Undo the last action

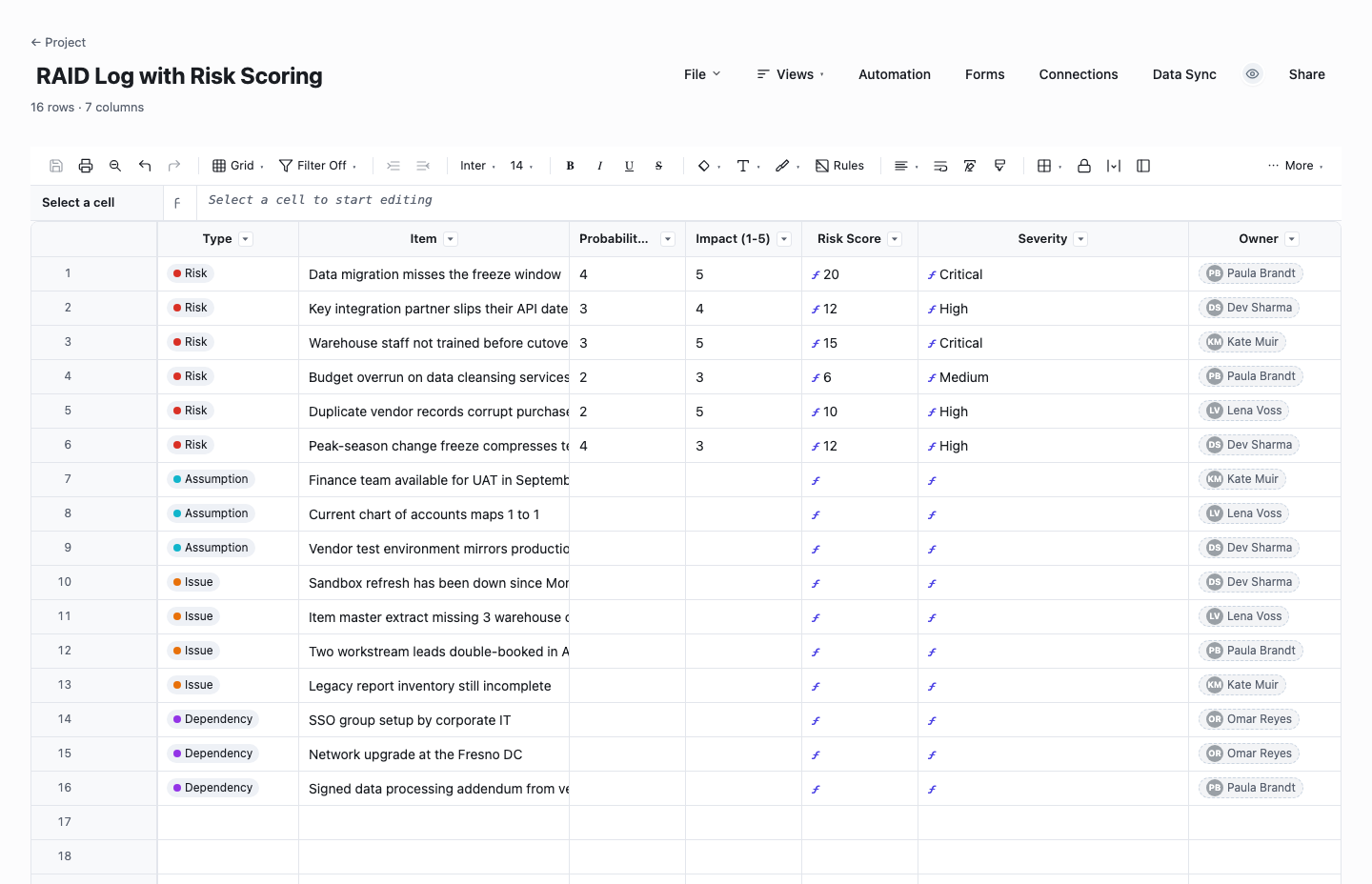tap(145, 166)
